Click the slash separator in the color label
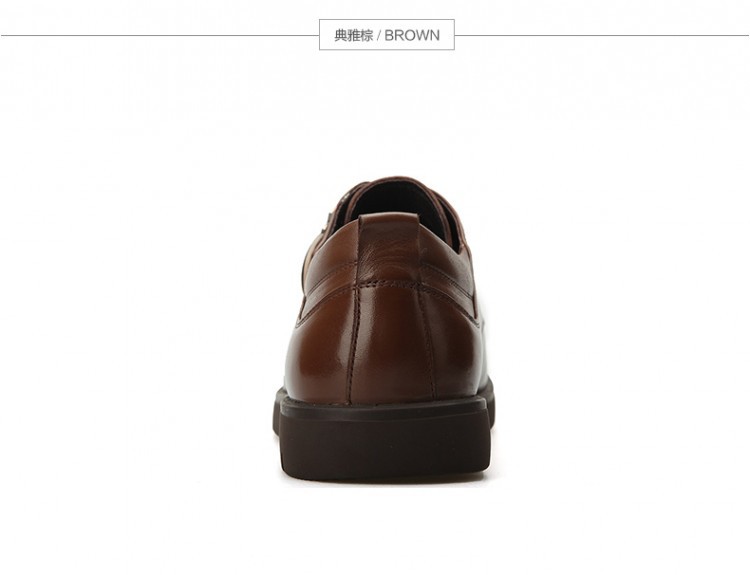 click(x=378, y=35)
